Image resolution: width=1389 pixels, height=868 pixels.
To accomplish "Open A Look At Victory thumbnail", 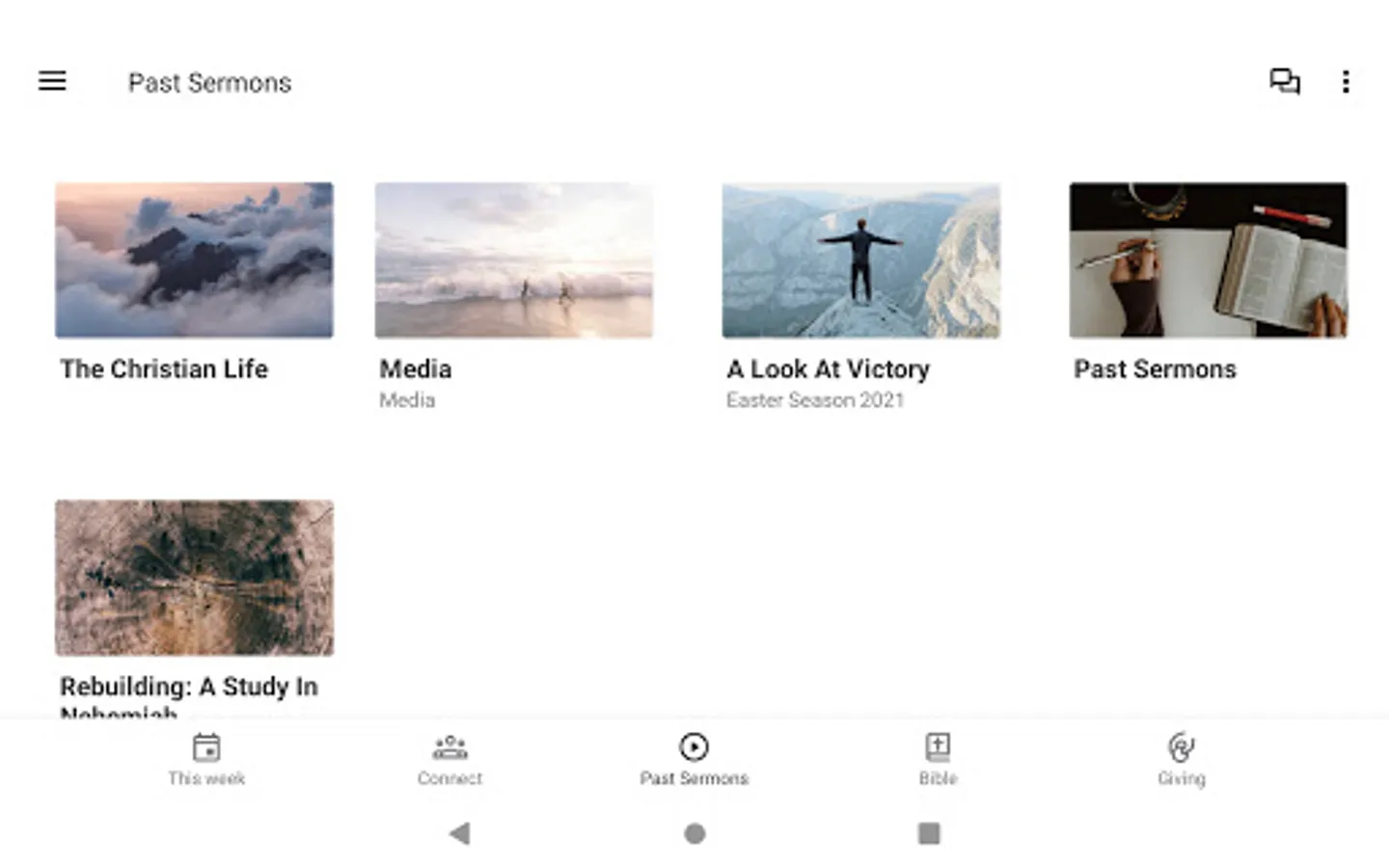I will click(x=861, y=260).
